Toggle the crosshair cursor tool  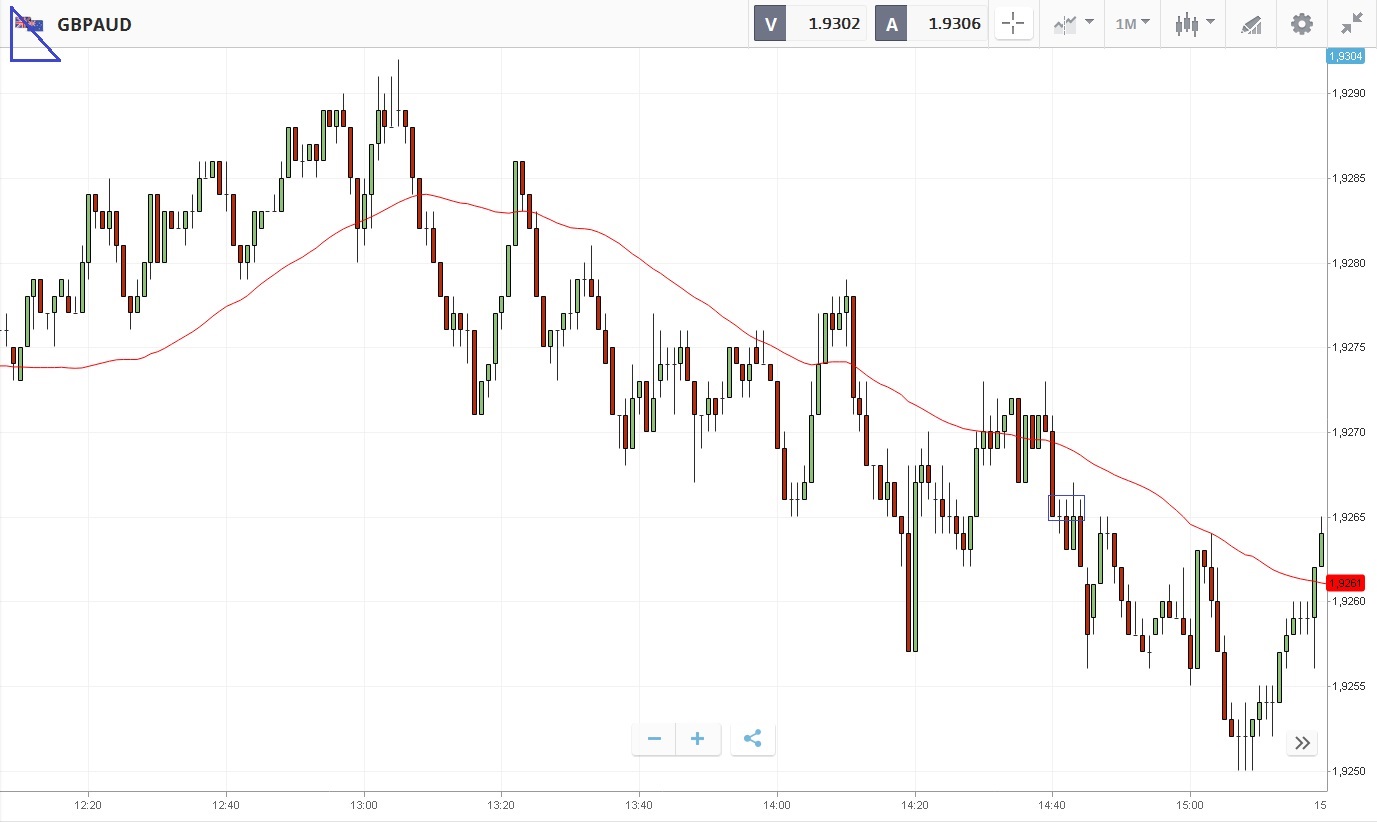point(1013,24)
